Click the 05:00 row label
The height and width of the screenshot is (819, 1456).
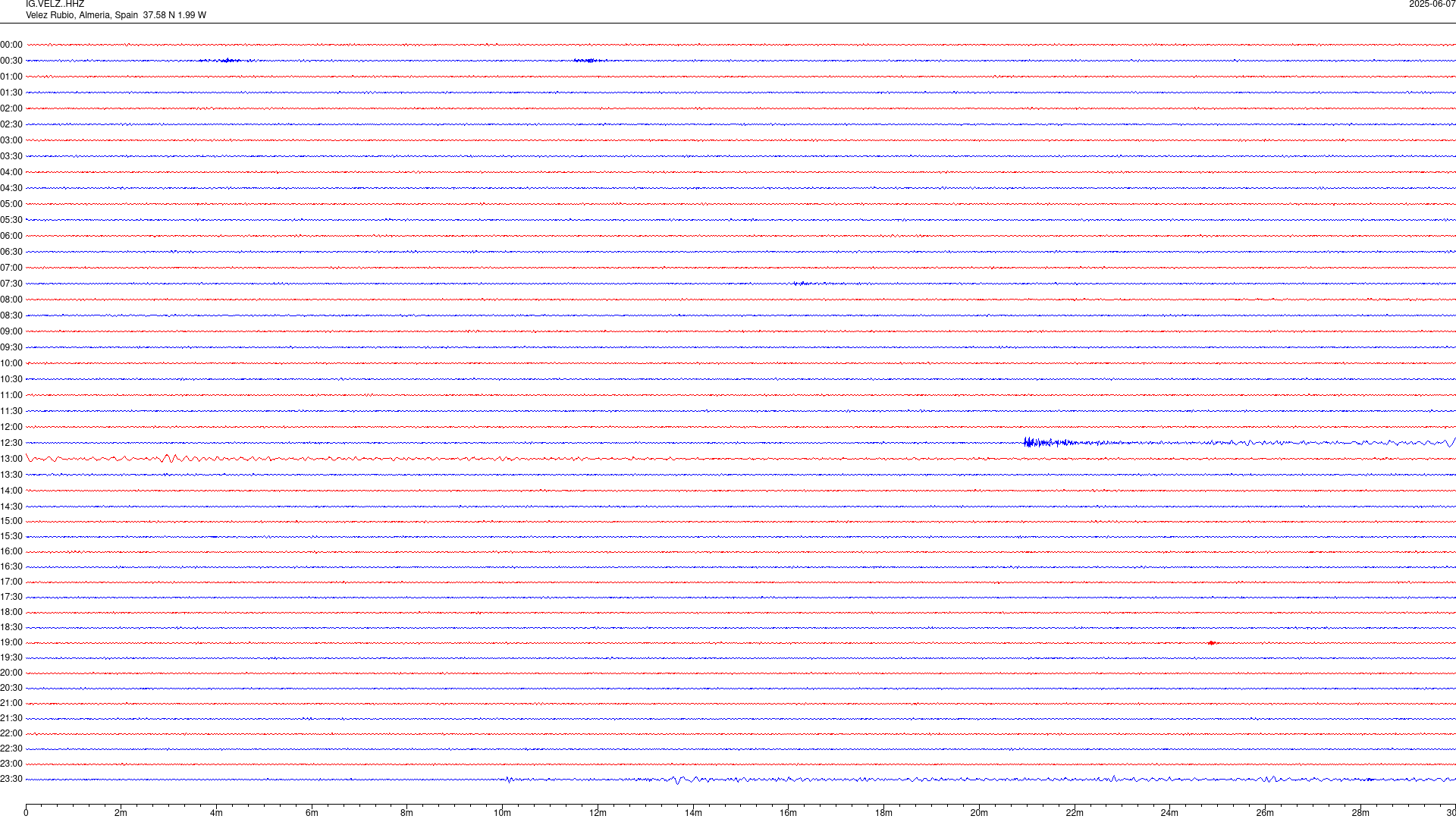[x=11, y=204]
